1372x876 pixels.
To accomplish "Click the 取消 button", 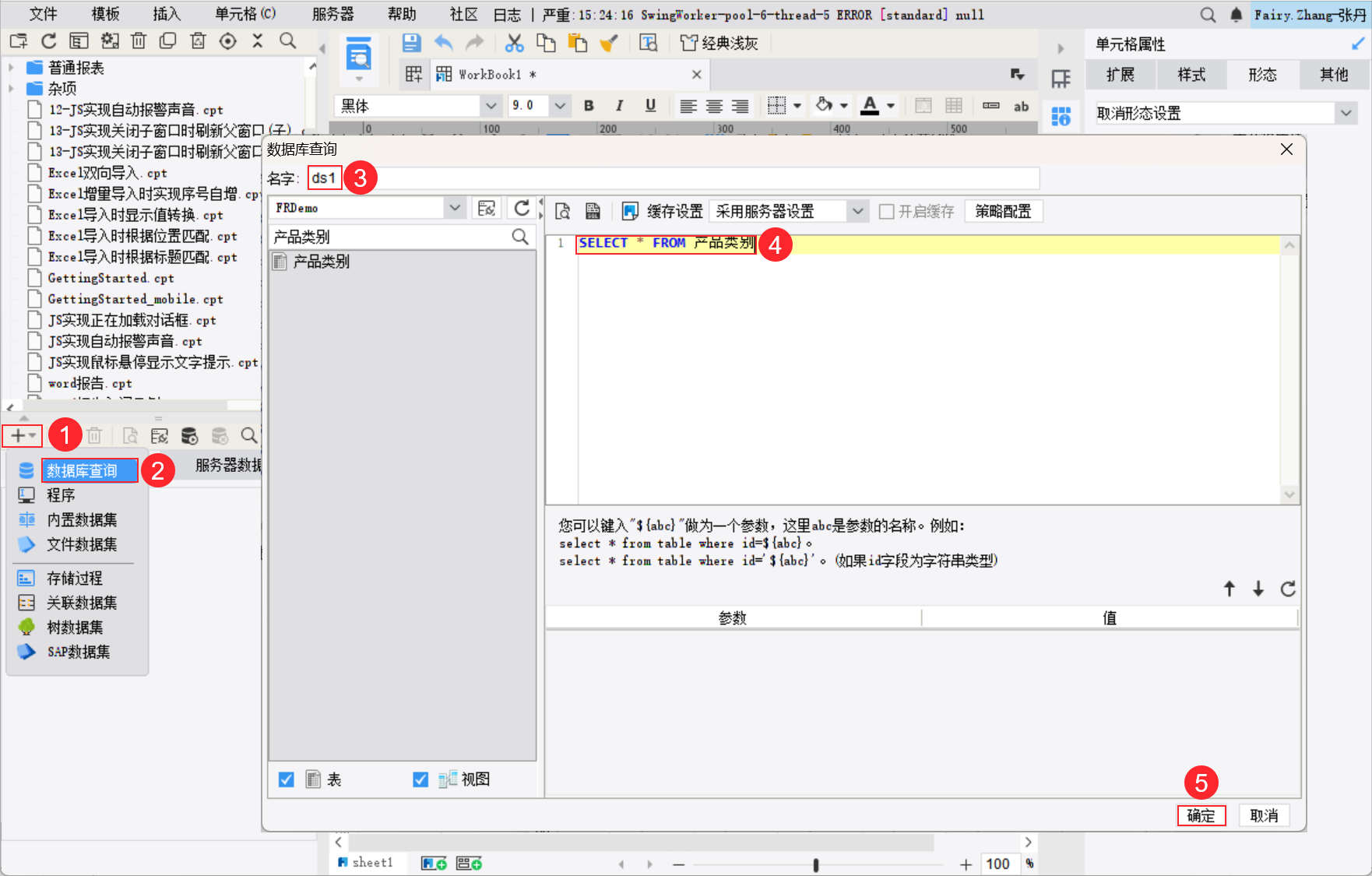I will (1264, 815).
